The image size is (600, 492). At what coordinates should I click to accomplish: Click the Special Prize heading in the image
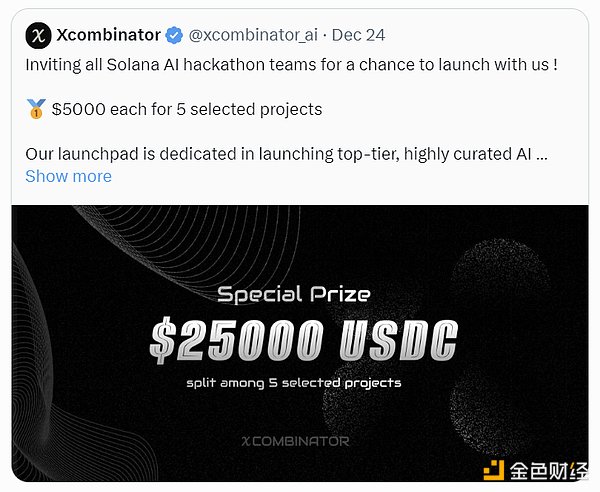[294, 294]
